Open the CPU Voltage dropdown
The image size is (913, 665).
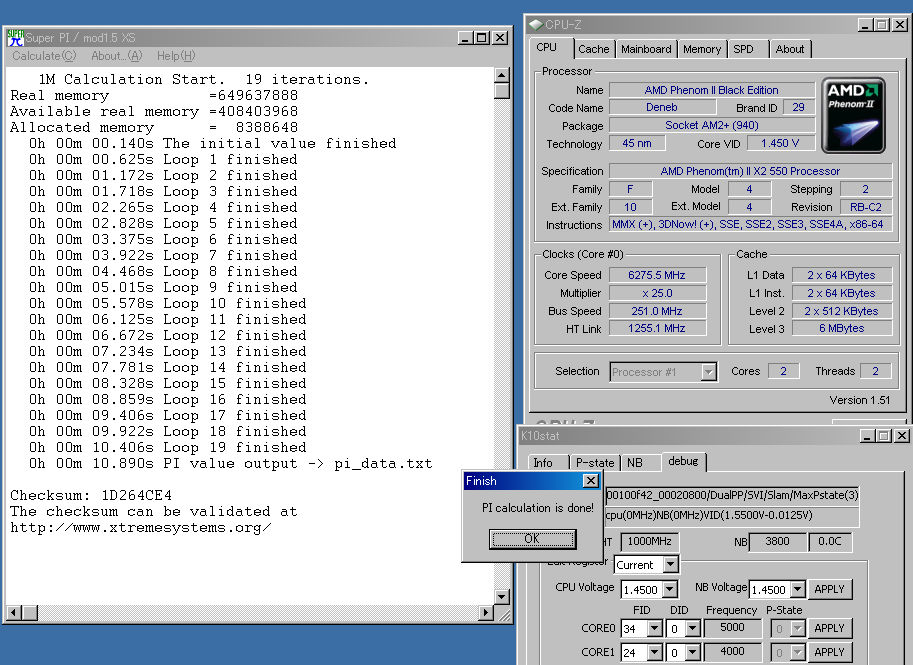coord(670,589)
